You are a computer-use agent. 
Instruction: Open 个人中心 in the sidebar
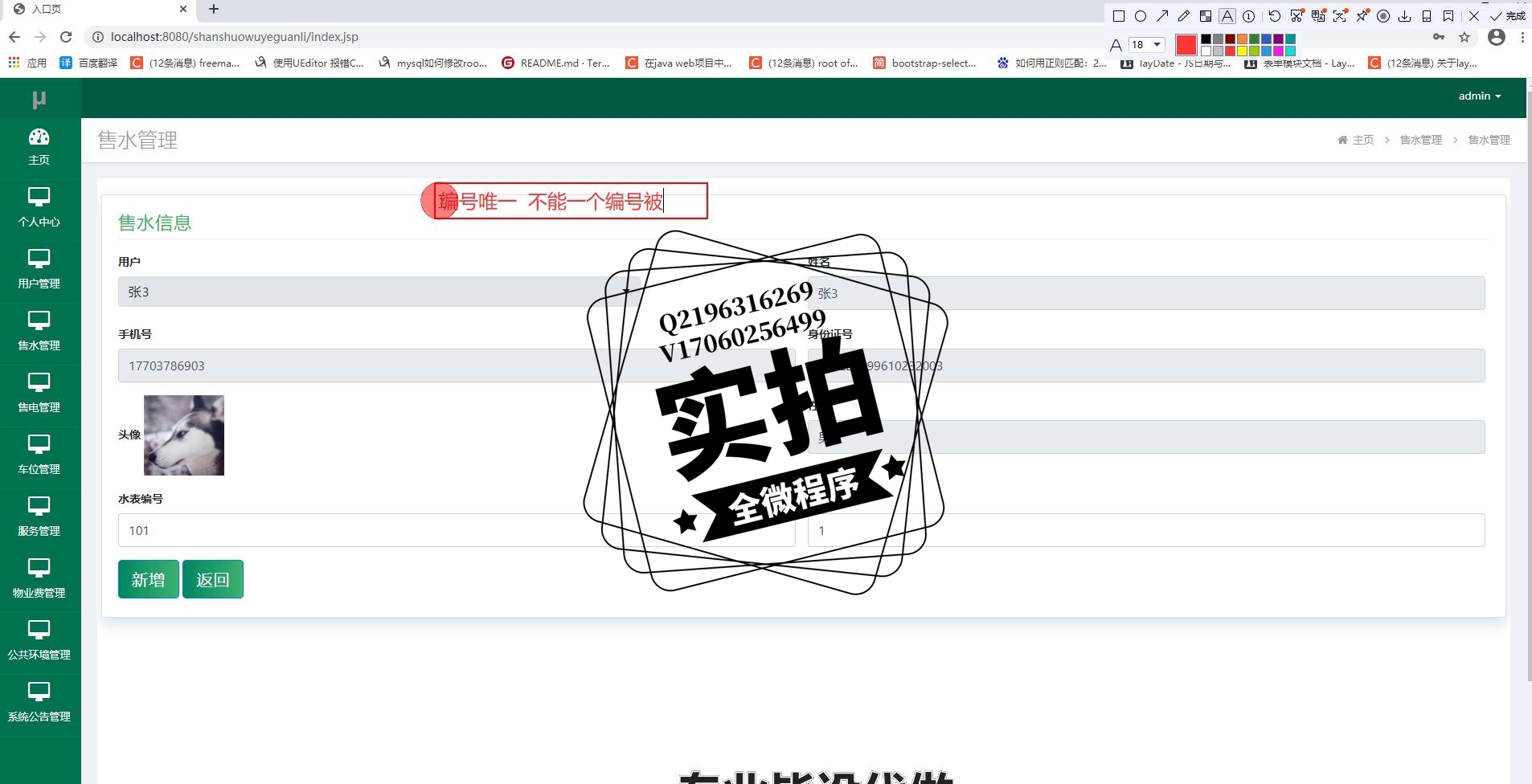tap(39, 208)
